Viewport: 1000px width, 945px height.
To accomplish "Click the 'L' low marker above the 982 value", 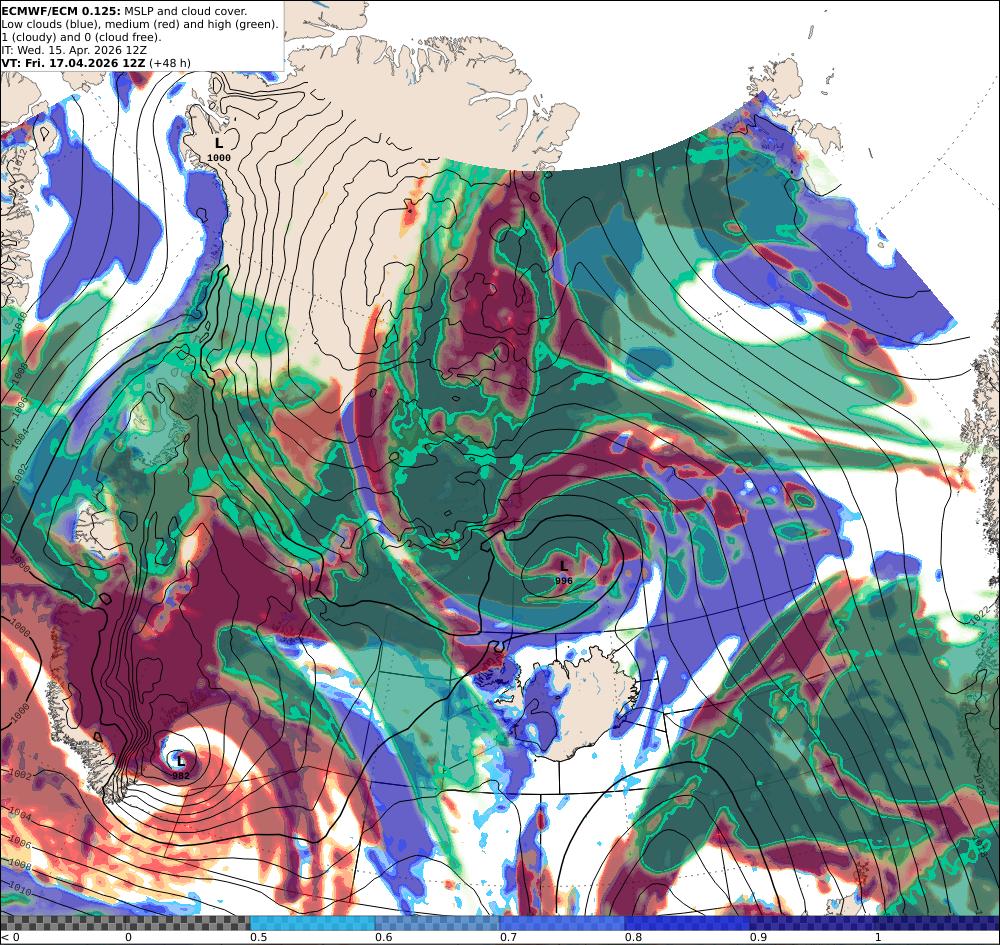I will point(180,761).
